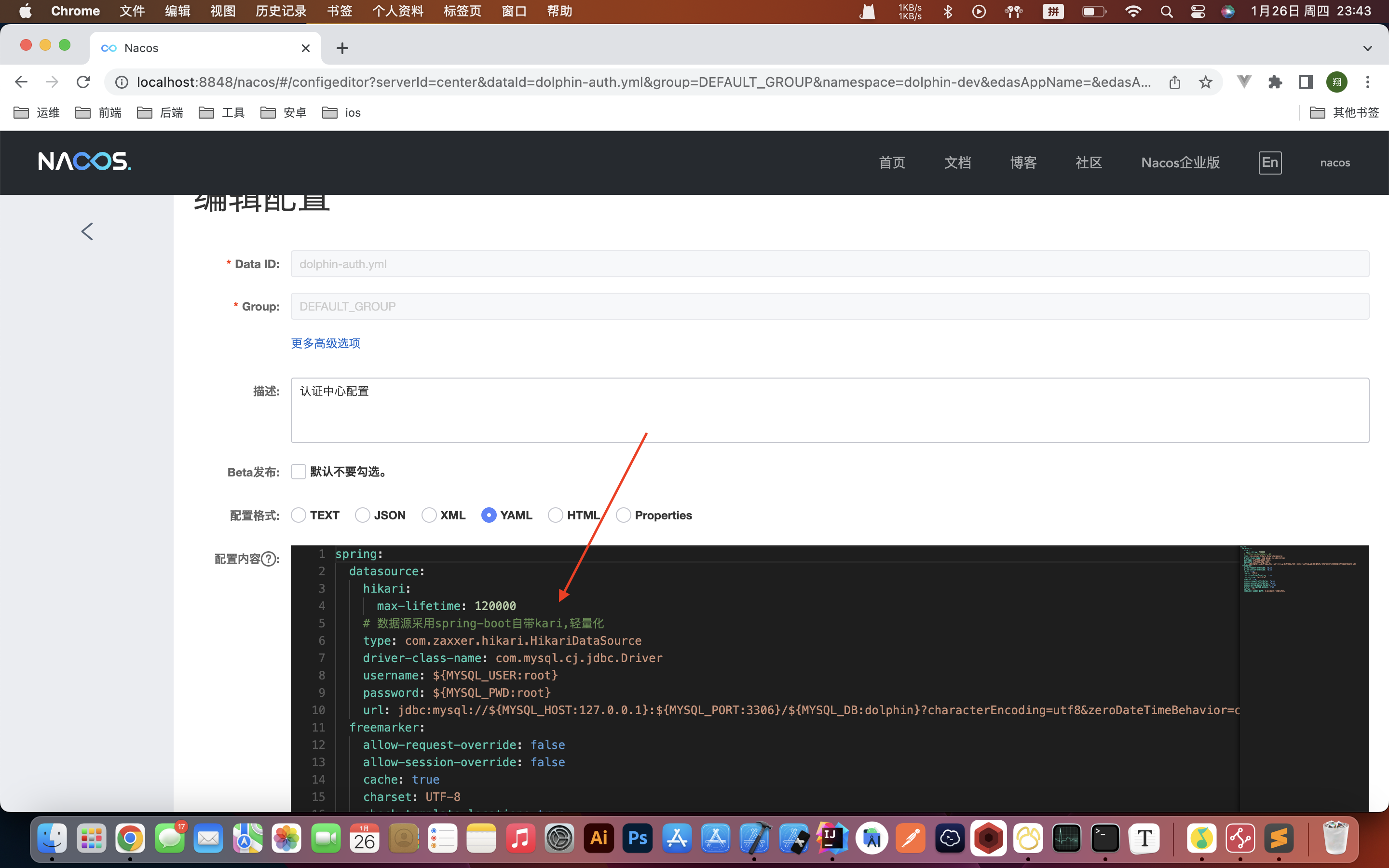Click the NACOS logo
This screenshot has width=1389, height=868.
[x=84, y=162]
